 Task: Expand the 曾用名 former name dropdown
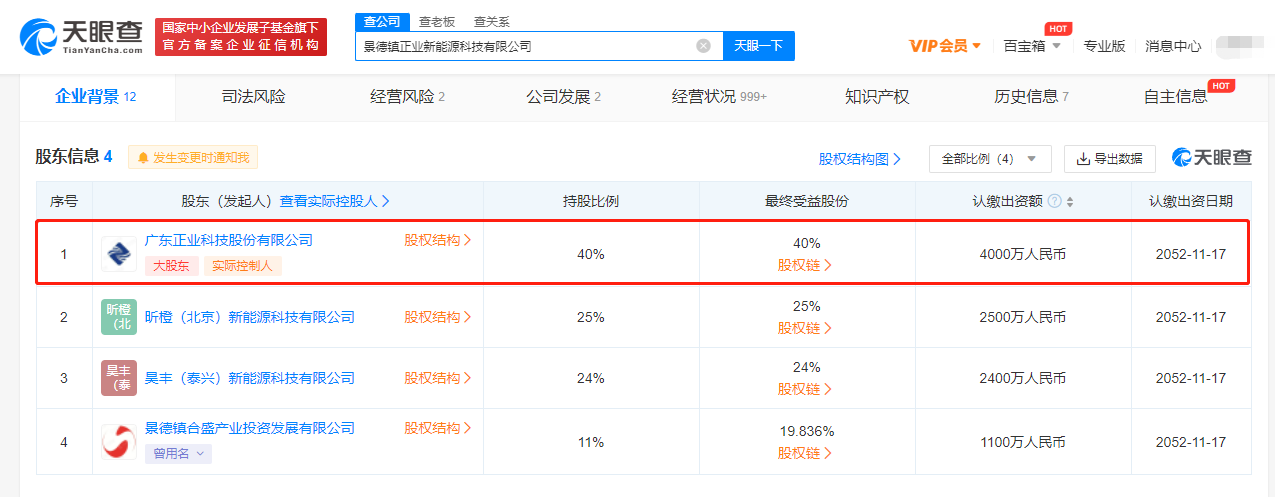(178, 454)
